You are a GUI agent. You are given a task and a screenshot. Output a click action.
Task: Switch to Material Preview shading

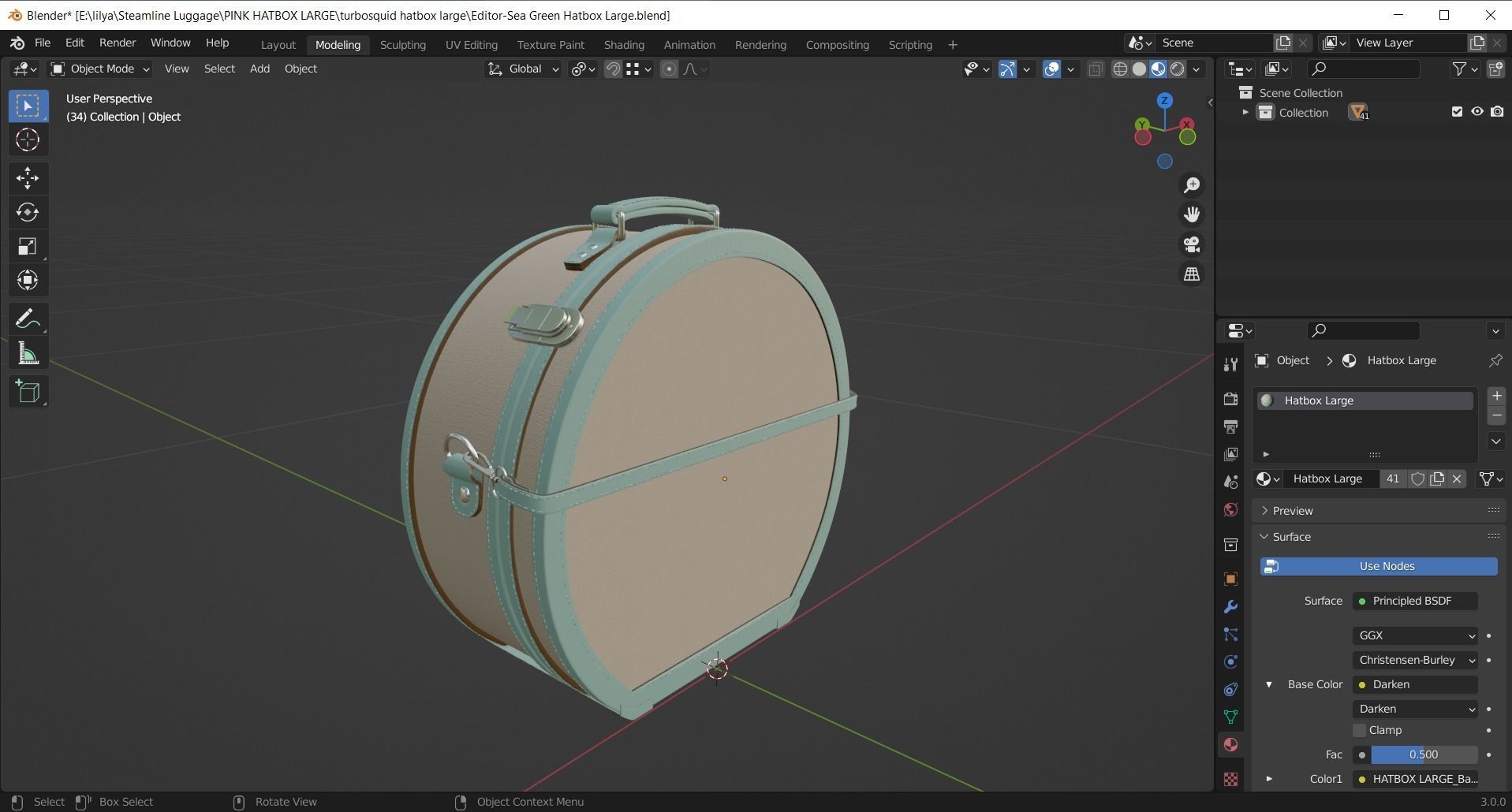coord(1158,69)
